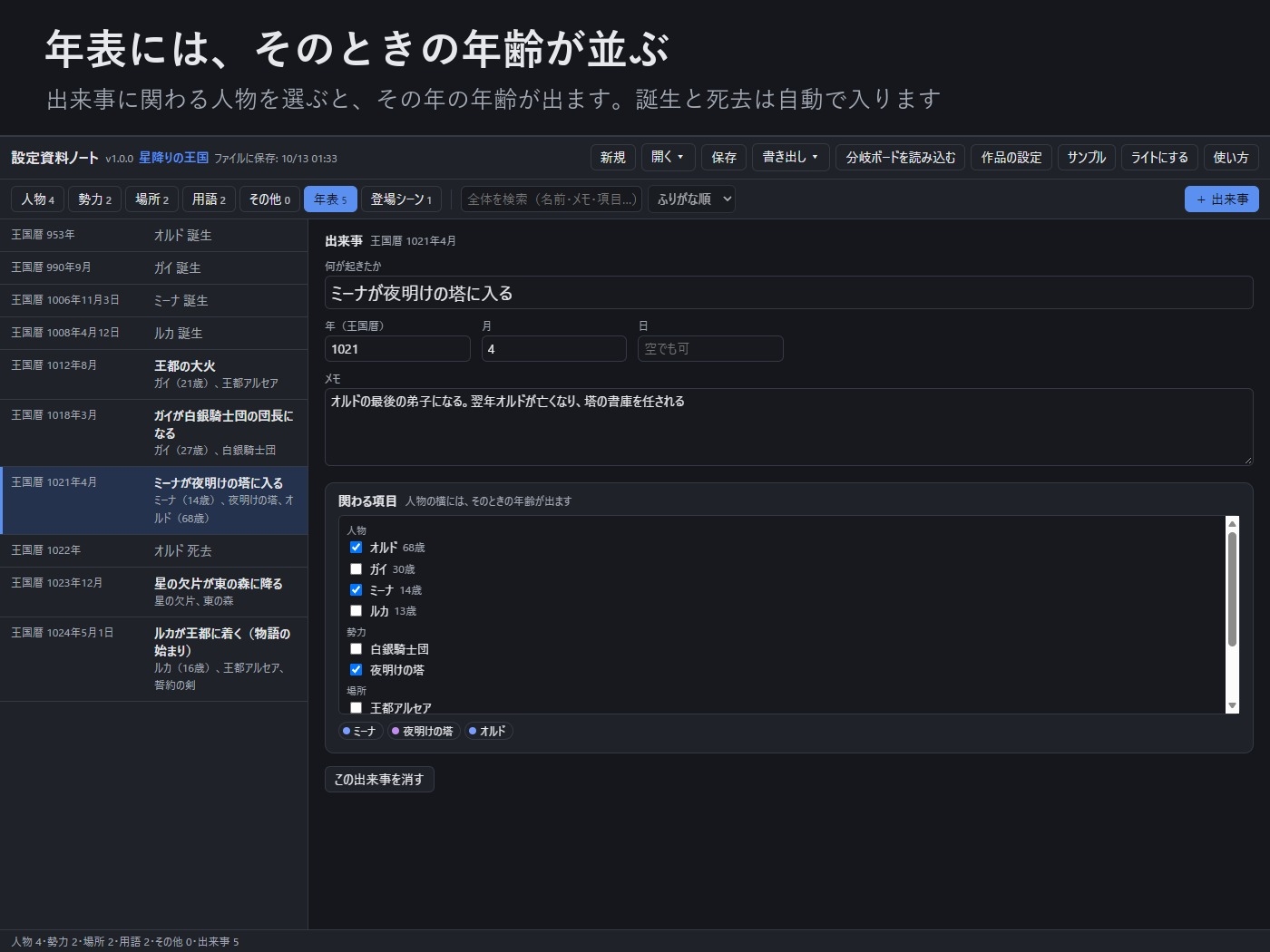Open the ふりがな順 sort dropdown
The width and height of the screenshot is (1270, 952).
(691, 199)
